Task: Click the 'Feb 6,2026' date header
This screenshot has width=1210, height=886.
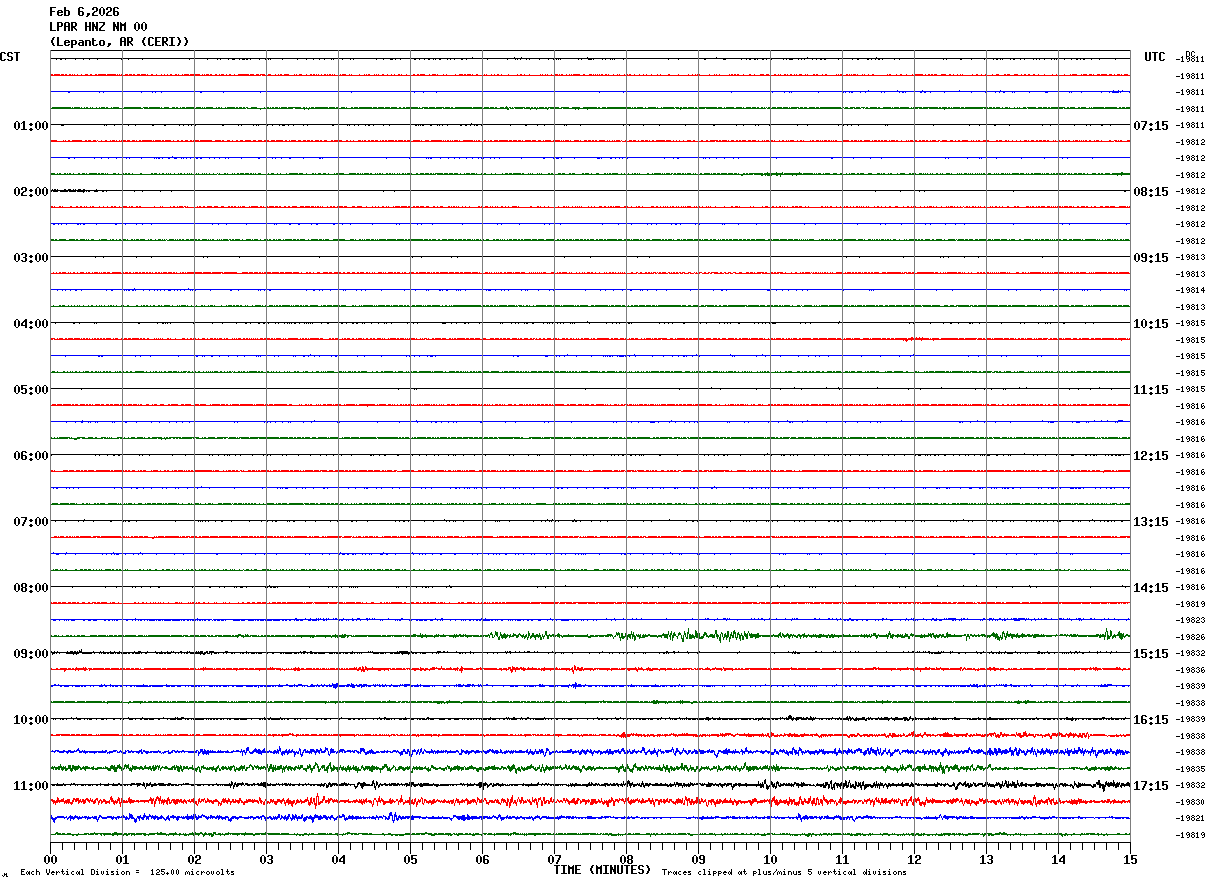Action: click(84, 12)
